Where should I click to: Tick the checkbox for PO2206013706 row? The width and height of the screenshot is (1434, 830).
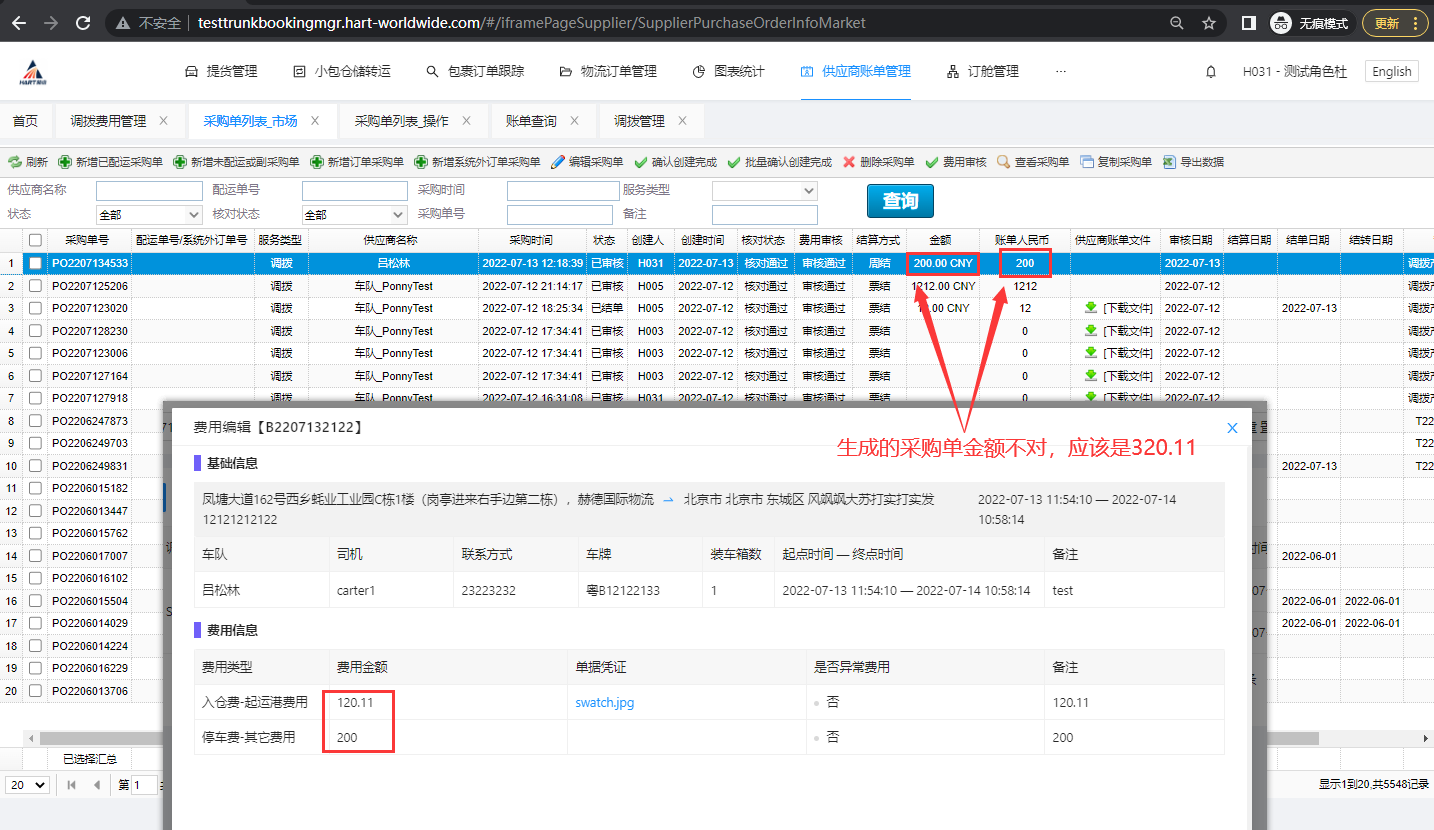(x=36, y=691)
